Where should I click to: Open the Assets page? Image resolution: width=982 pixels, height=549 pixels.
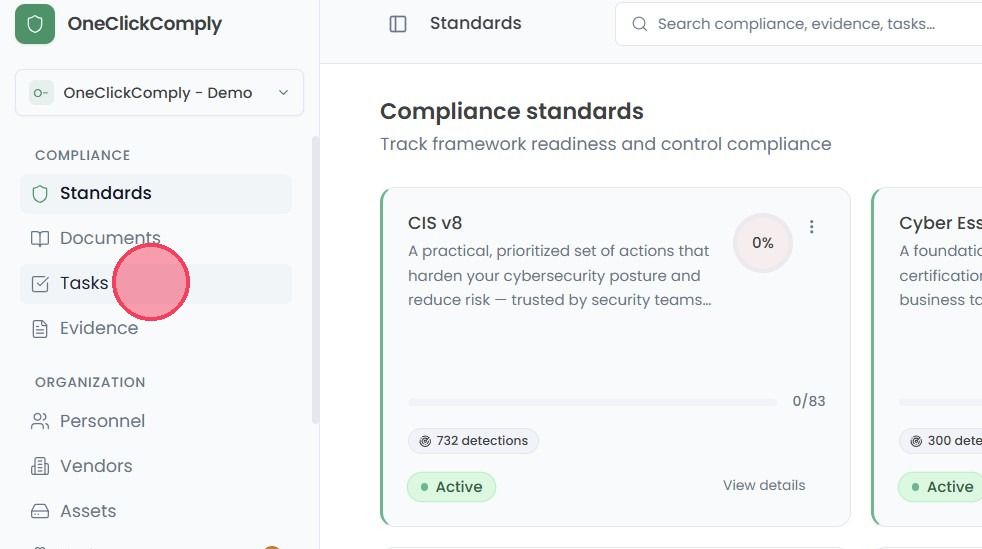(x=155, y=511)
